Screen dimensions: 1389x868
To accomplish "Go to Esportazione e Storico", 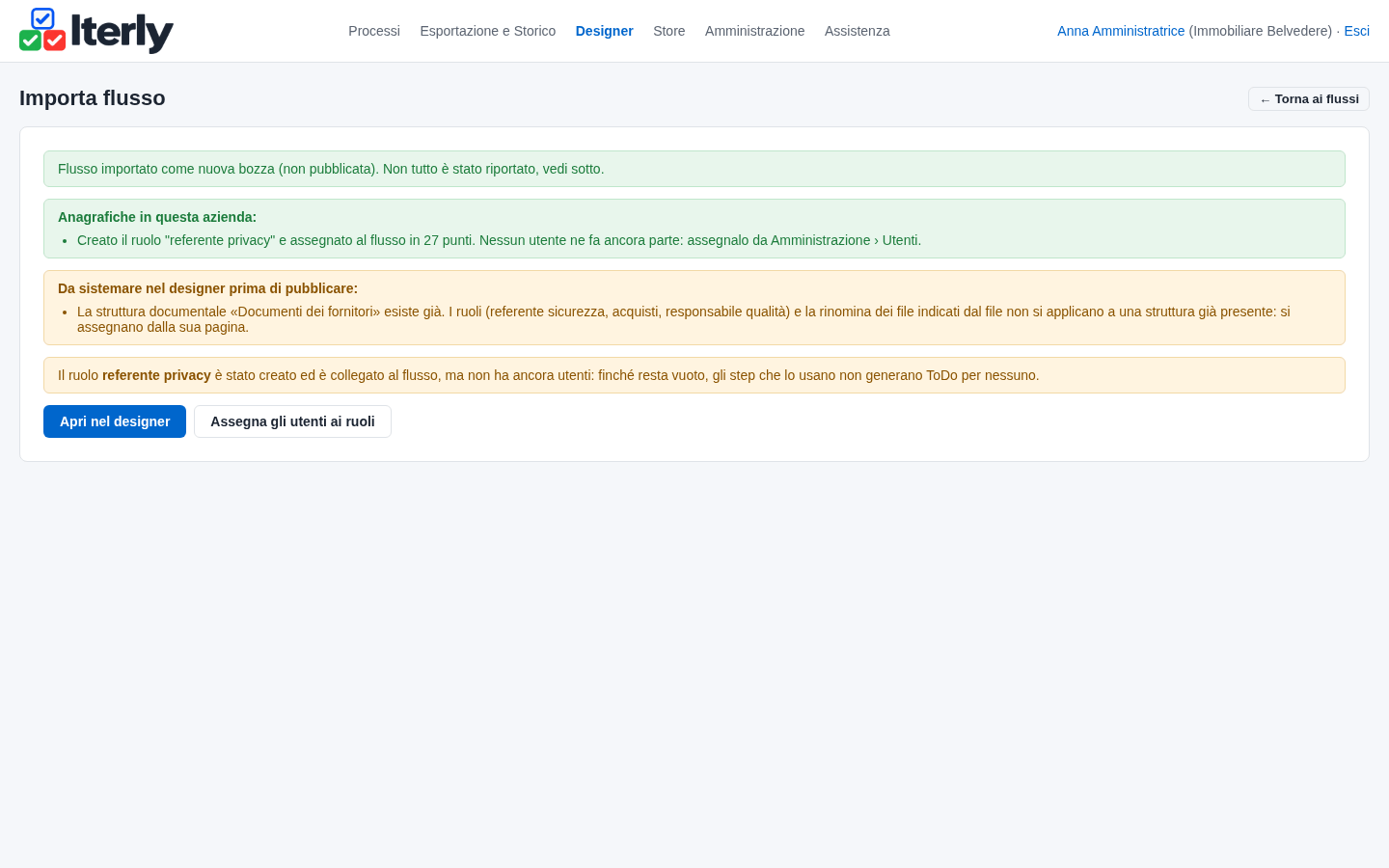I will click(x=488, y=31).
